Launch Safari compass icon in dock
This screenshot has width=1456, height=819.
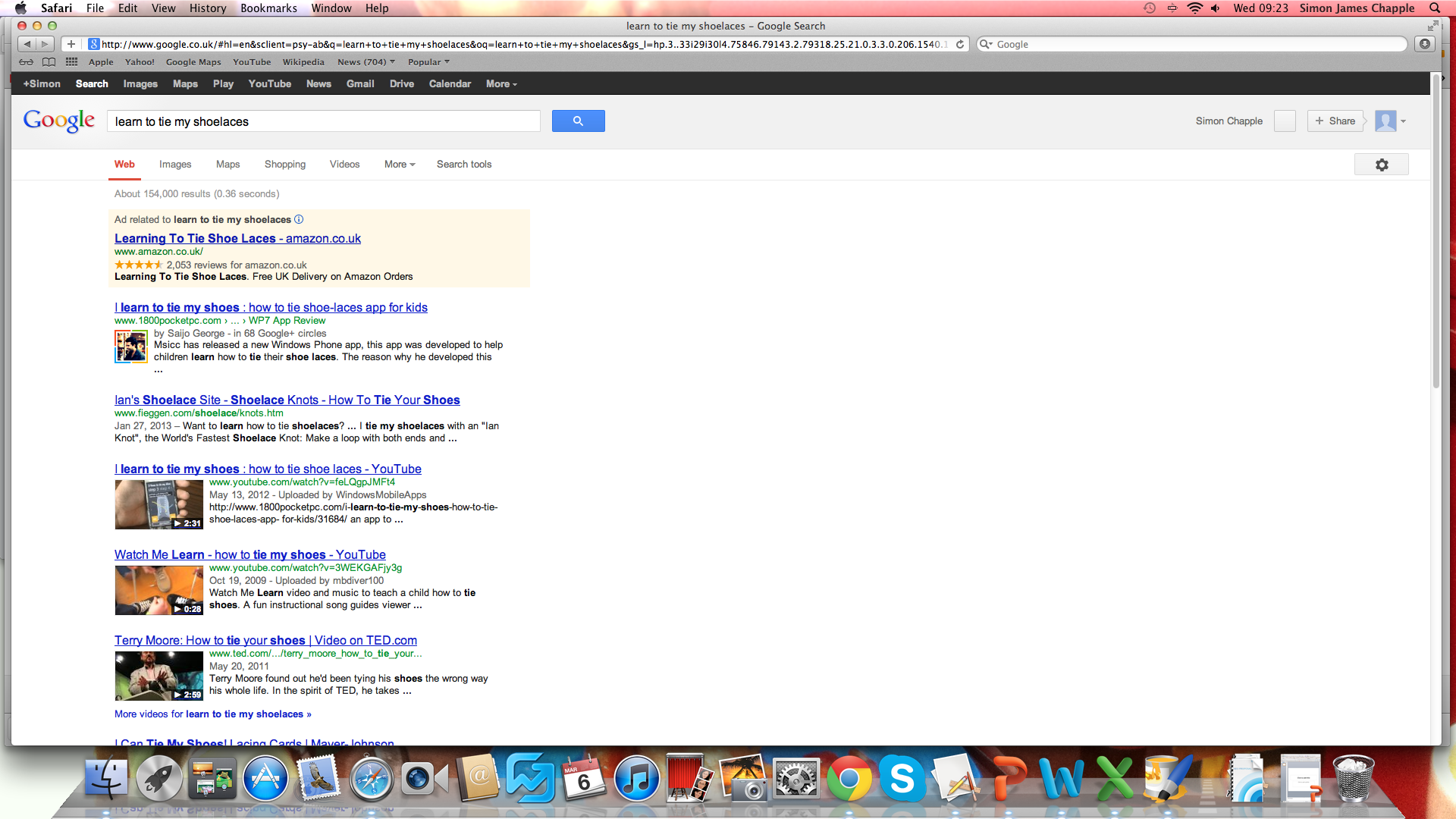(x=371, y=779)
